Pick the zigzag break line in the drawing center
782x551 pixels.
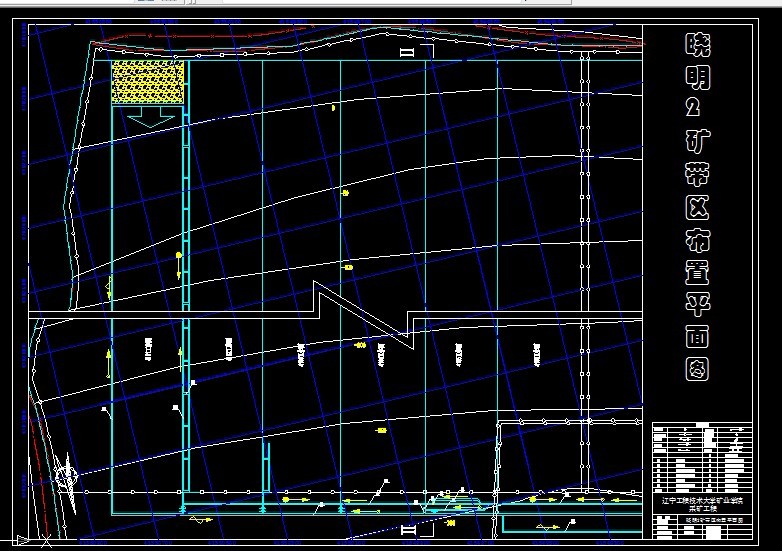(364, 315)
